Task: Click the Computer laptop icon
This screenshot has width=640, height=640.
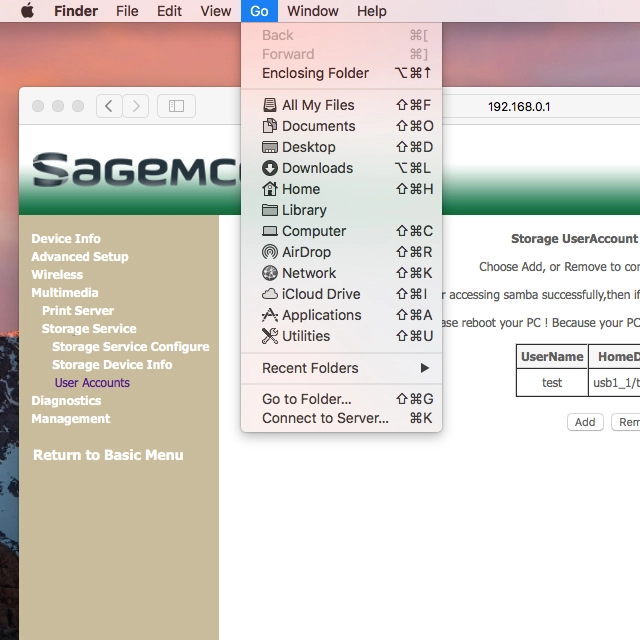Action: 269,231
